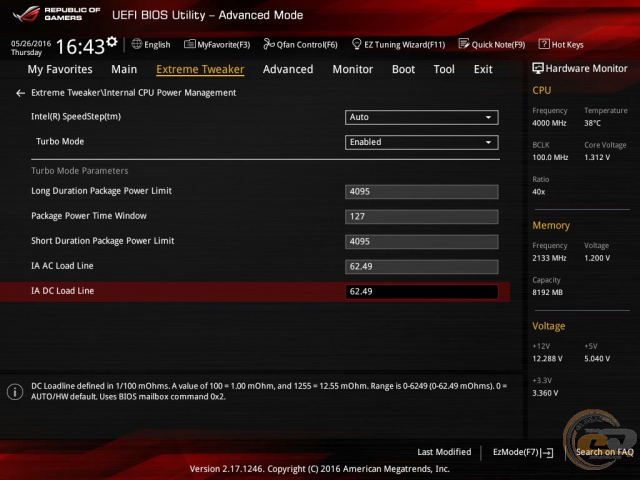Select Short Duration Package Power Limit label
The width and height of the screenshot is (640, 480).
coord(102,241)
